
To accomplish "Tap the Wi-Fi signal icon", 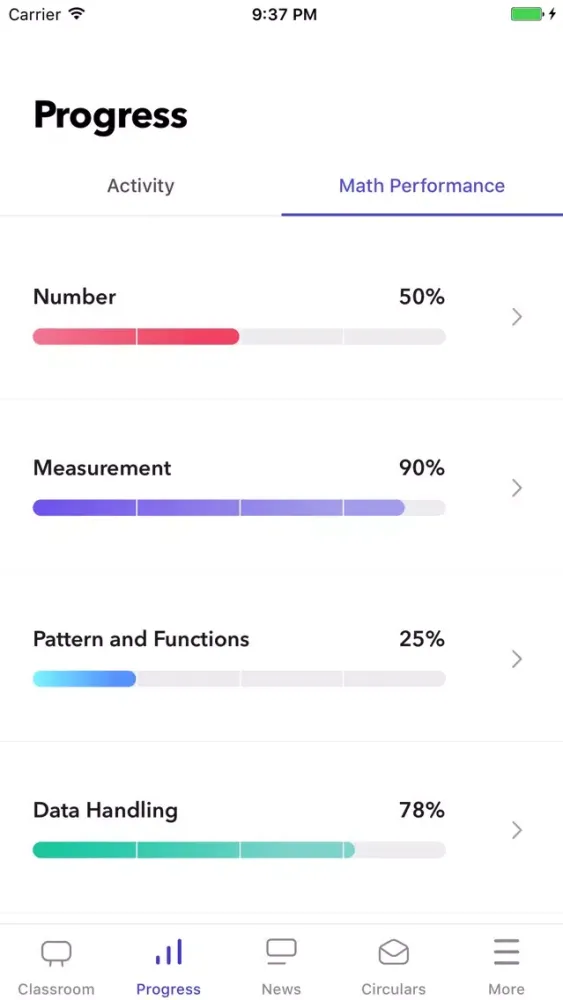I will pos(77,14).
